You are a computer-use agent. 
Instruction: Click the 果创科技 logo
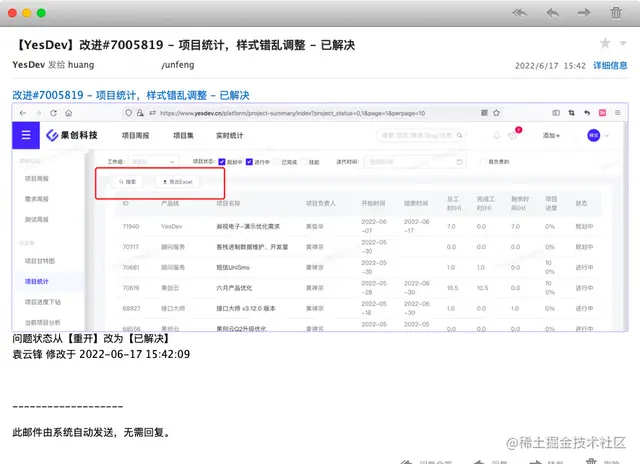[x=71, y=135]
